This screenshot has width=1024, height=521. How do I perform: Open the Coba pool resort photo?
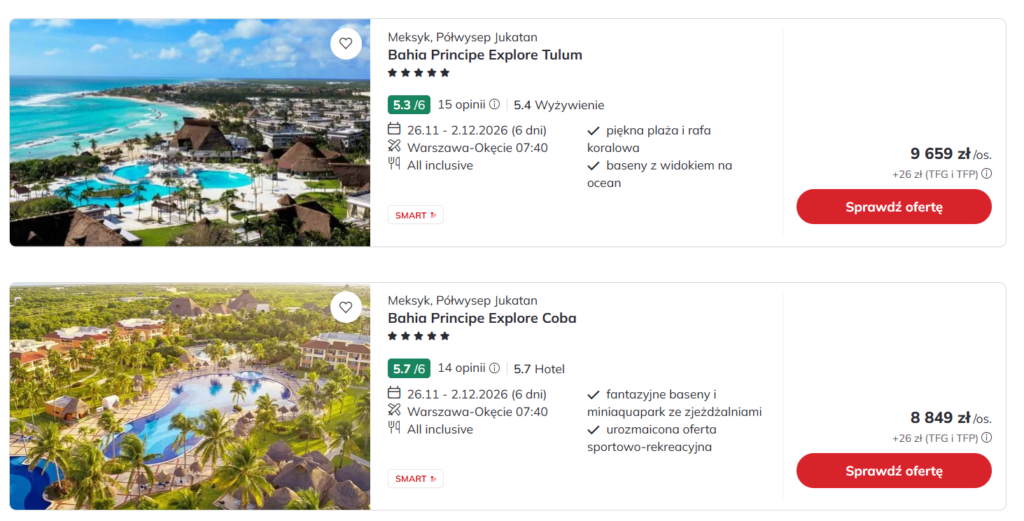tap(190, 396)
